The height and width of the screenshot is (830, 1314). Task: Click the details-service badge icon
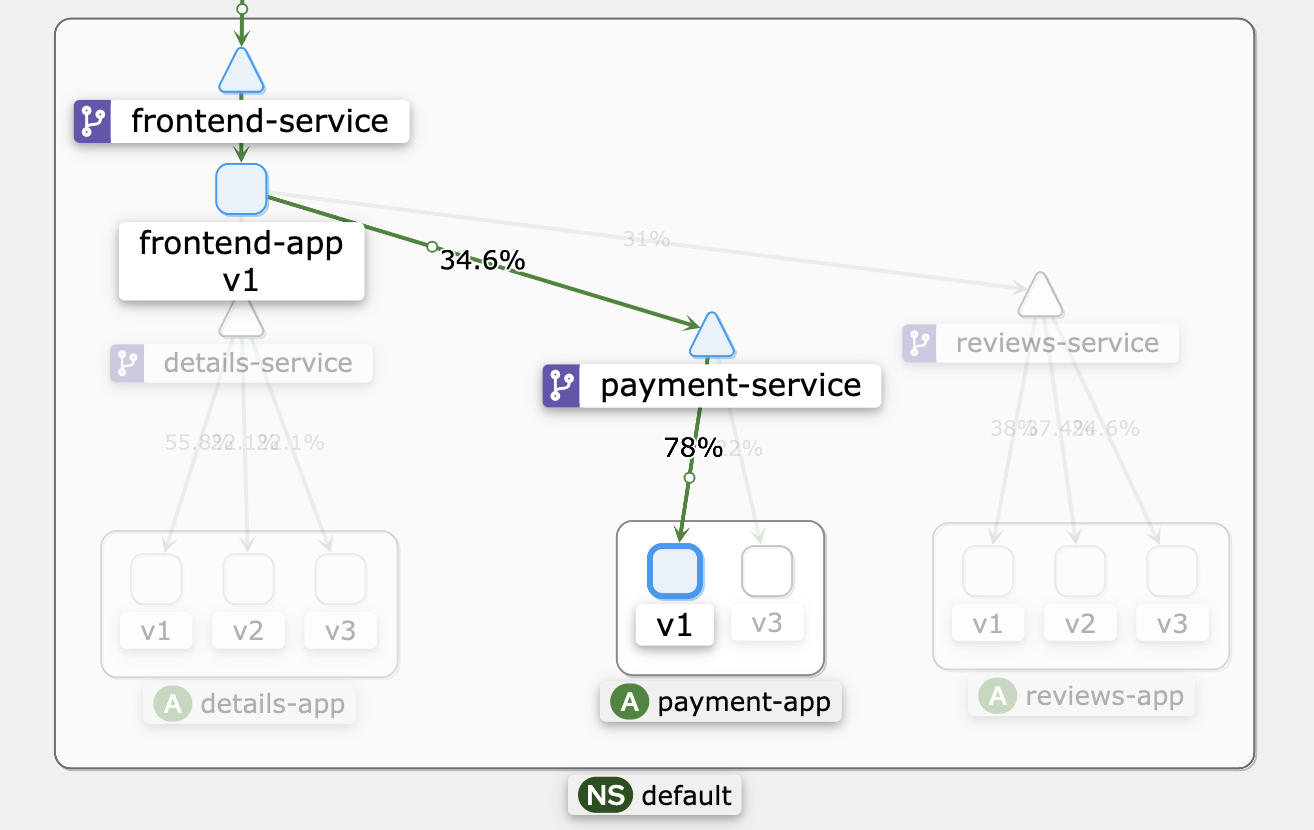(127, 362)
